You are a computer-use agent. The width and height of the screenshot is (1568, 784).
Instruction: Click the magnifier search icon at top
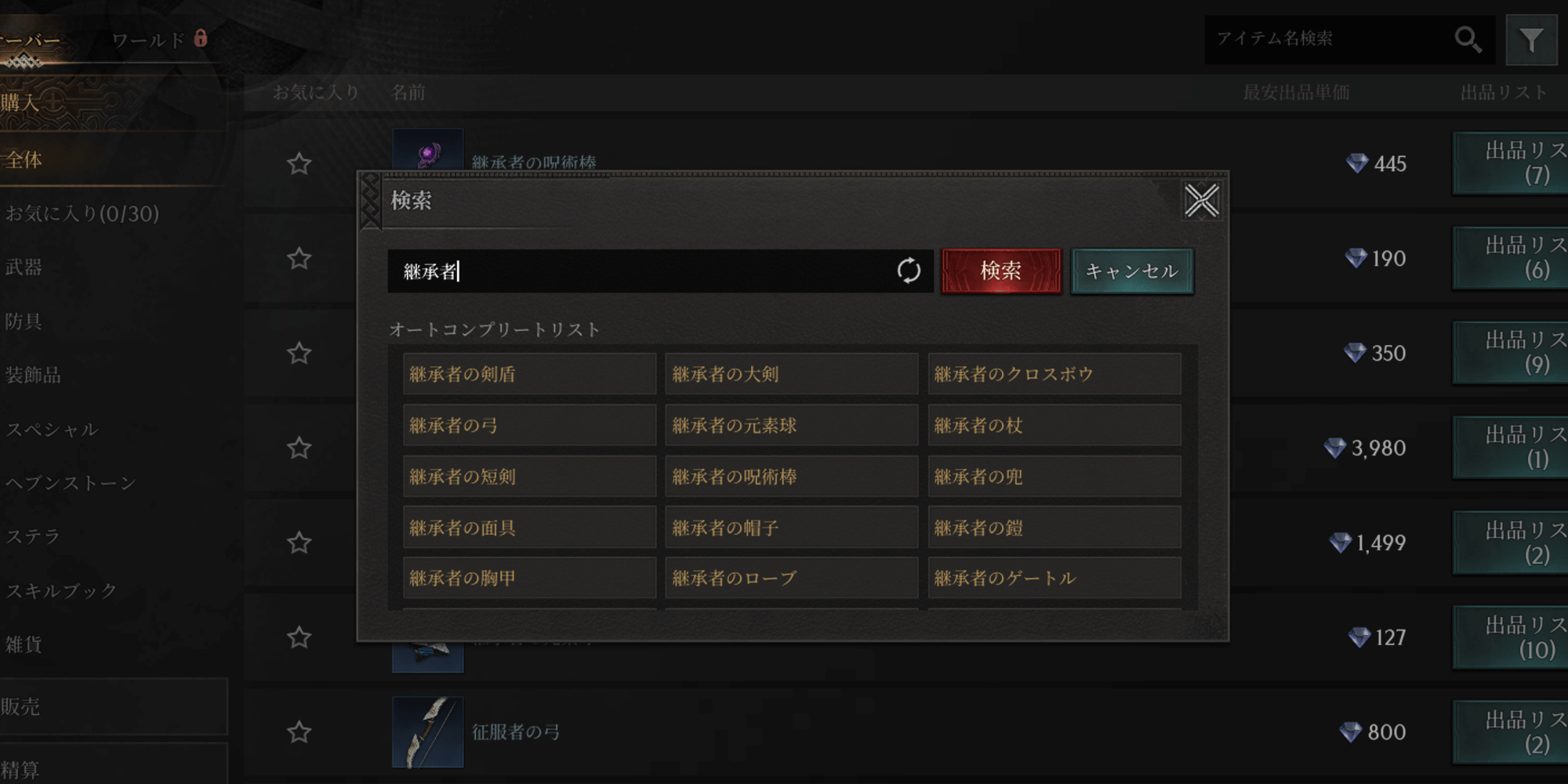click(x=1468, y=39)
